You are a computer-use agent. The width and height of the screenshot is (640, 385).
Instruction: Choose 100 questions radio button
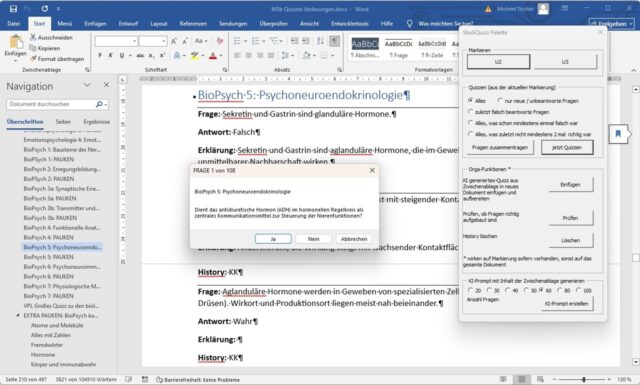pyautogui.click(x=578, y=290)
